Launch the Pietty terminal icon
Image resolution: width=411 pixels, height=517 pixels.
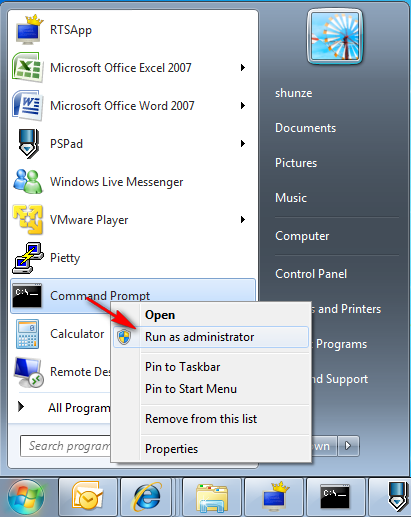28,258
